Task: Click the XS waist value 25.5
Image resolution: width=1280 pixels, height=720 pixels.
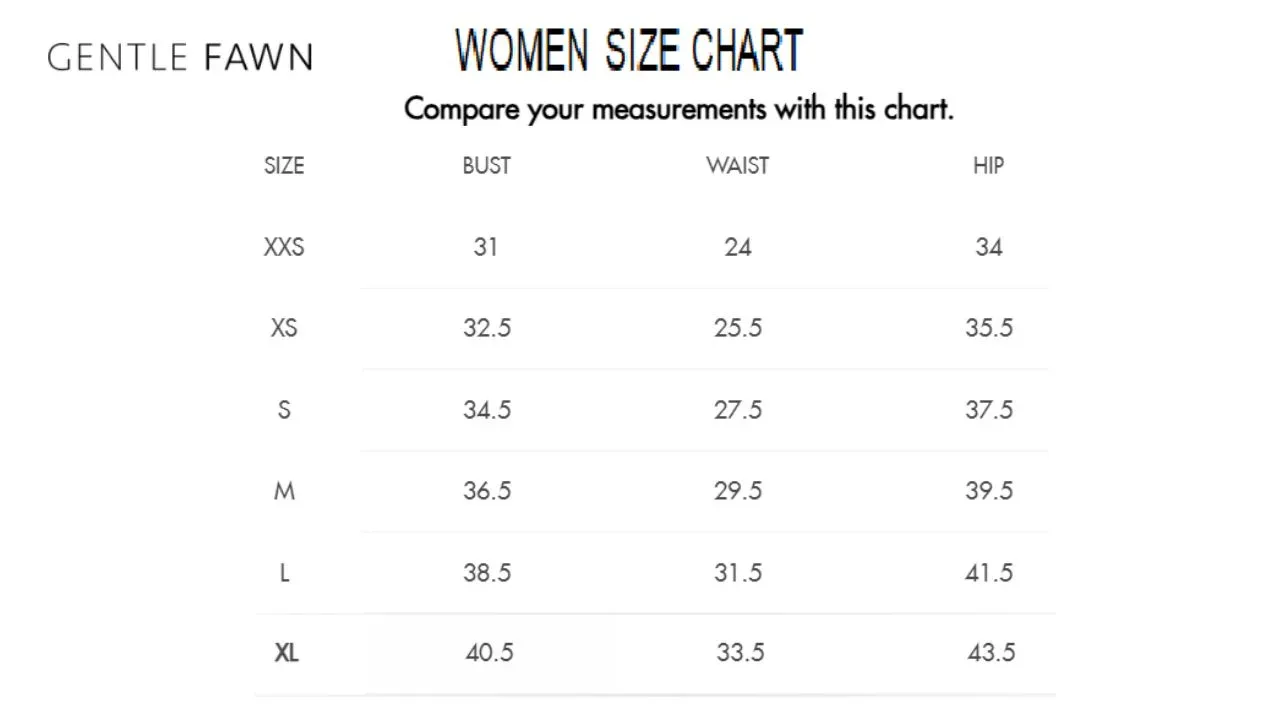Action: point(738,328)
